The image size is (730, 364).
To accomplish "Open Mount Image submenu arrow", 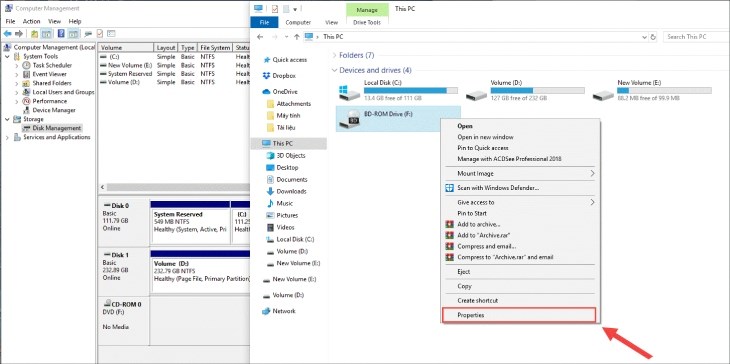I will pyautogui.click(x=593, y=173).
